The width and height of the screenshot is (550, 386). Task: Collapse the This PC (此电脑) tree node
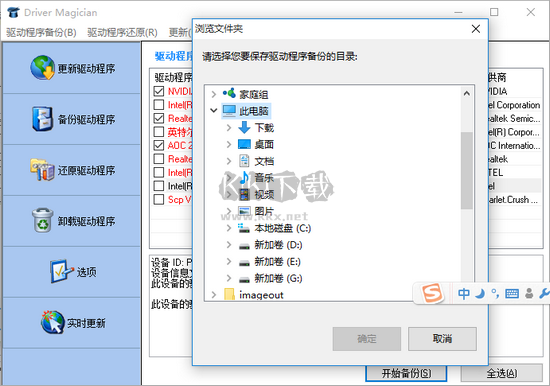pos(214,111)
